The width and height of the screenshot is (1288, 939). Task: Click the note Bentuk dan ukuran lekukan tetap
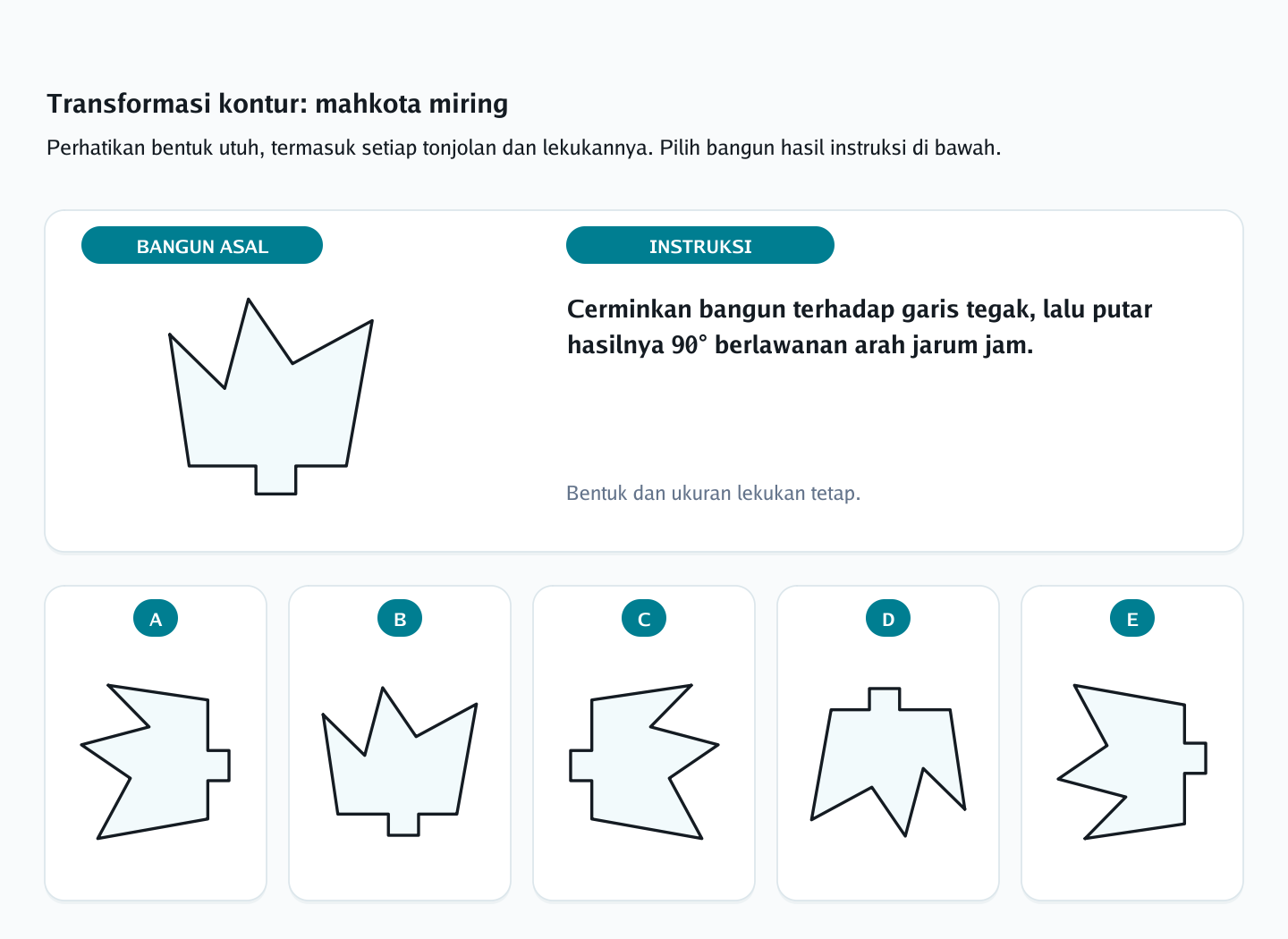pos(713,494)
